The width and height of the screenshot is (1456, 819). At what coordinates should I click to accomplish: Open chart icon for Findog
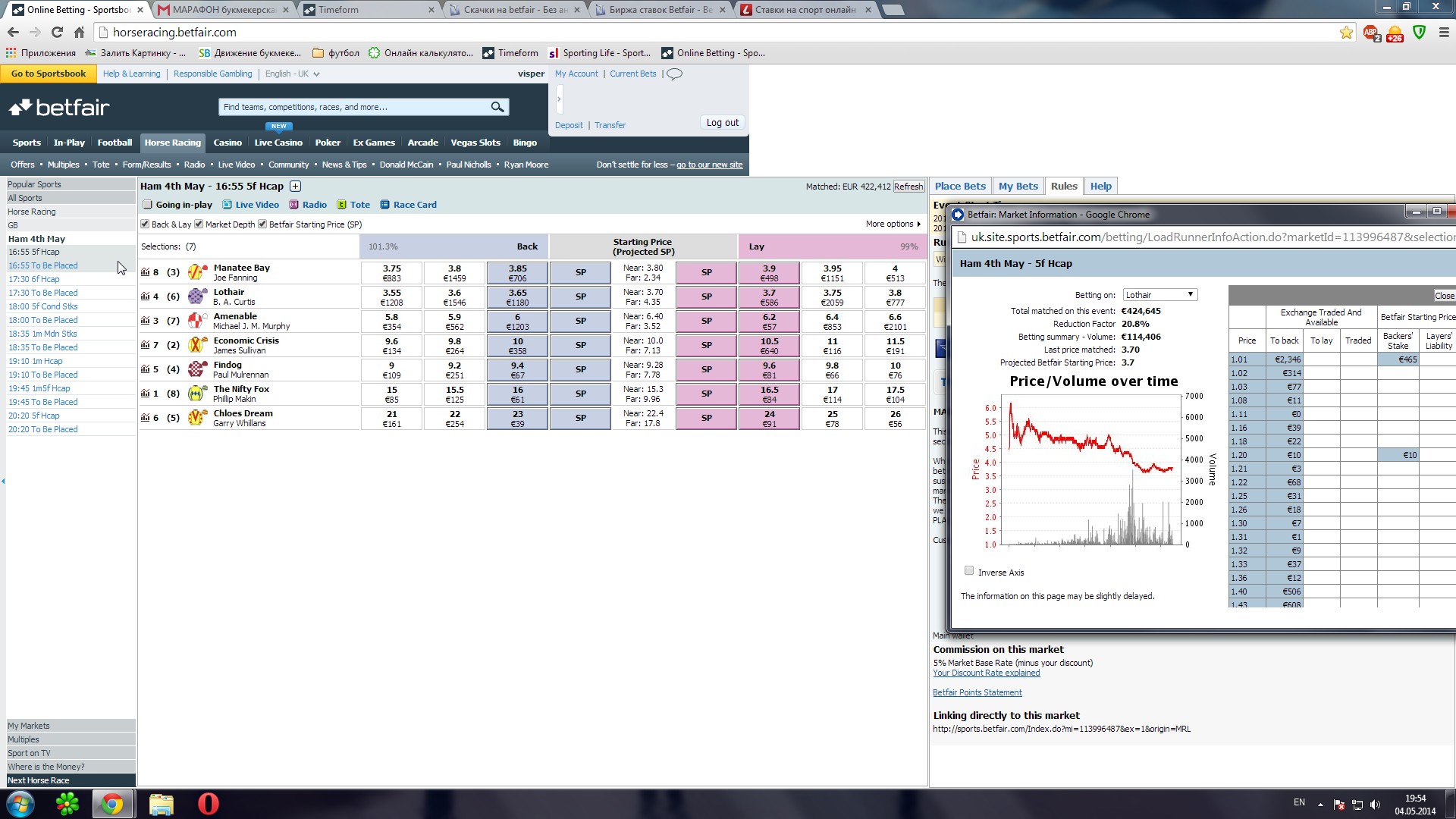[x=145, y=369]
